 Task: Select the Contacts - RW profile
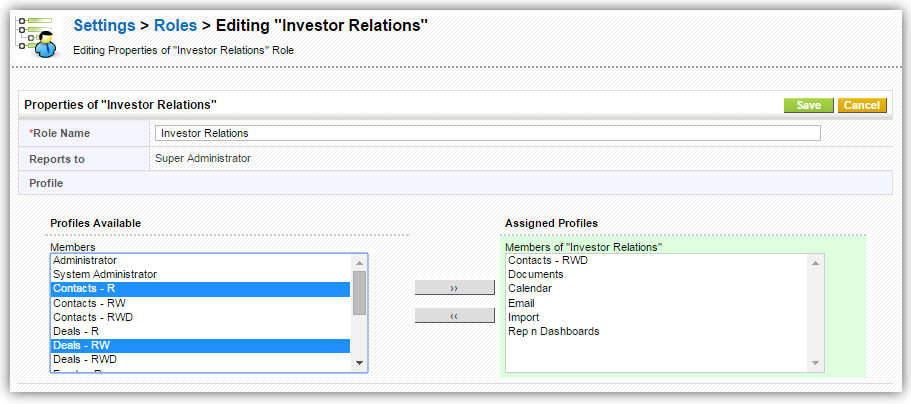89,303
